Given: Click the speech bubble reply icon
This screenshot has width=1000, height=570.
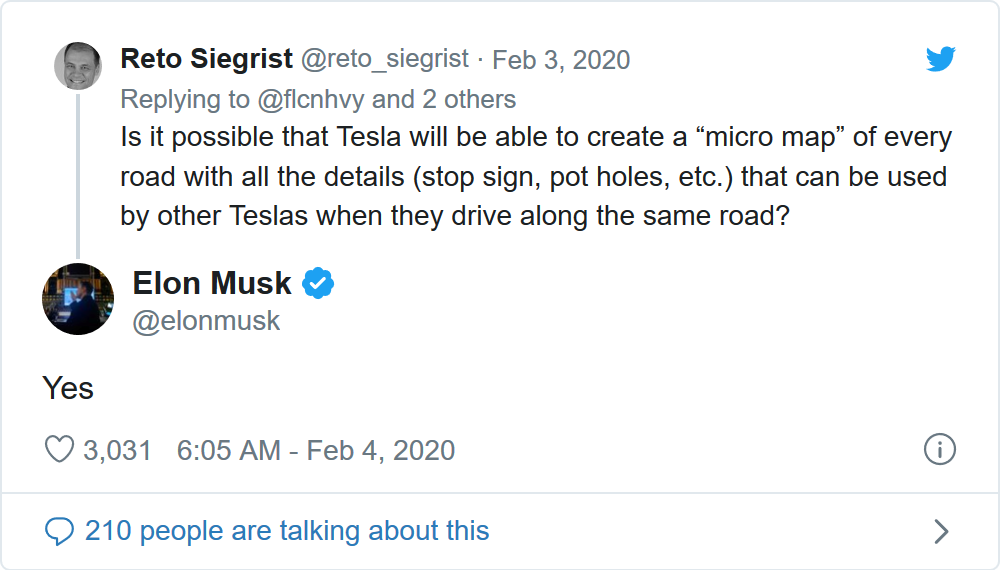Looking at the screenshot, I should 60,530.
